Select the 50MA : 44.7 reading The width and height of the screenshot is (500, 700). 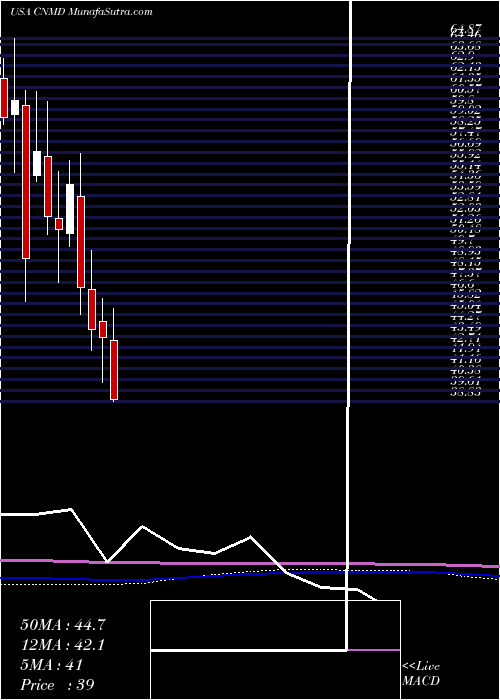pos(63,625)
